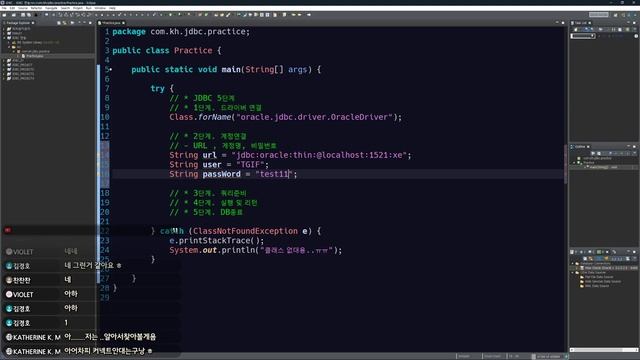
Task: Click the class name Practice on line 3
Action: point(193,51)
